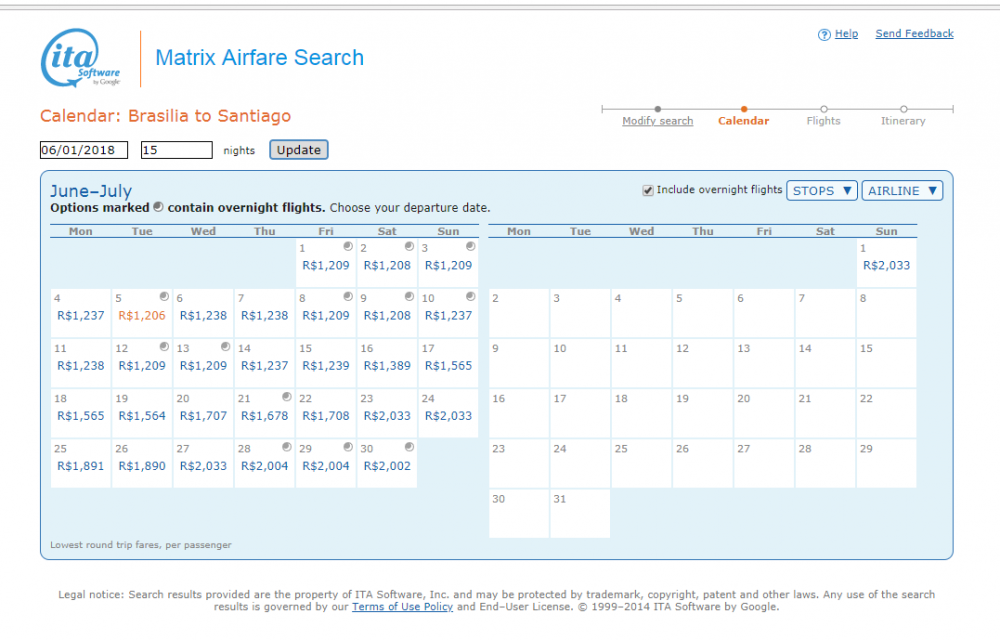Select lowest fare R$1,206 on June 5
This screenshot has width=1000, height=640.
142,315
